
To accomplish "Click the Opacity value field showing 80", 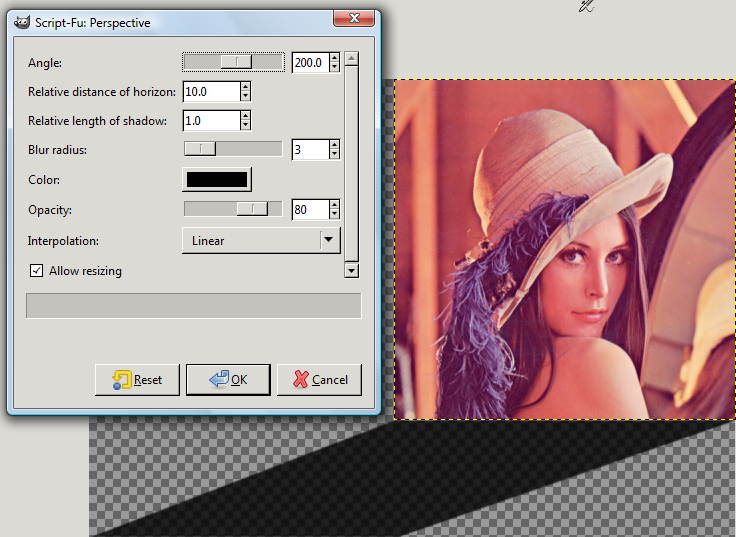I will click(x=310, y=209).
